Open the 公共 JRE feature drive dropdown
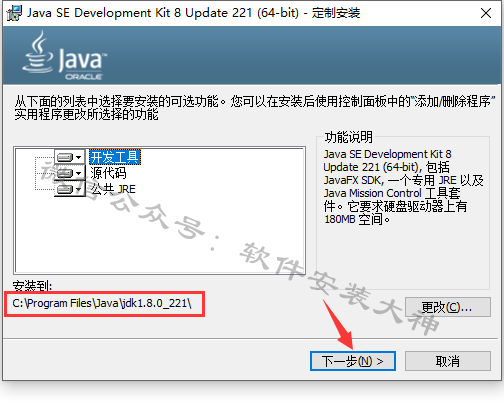504x420 pixels. coord(69,189)
